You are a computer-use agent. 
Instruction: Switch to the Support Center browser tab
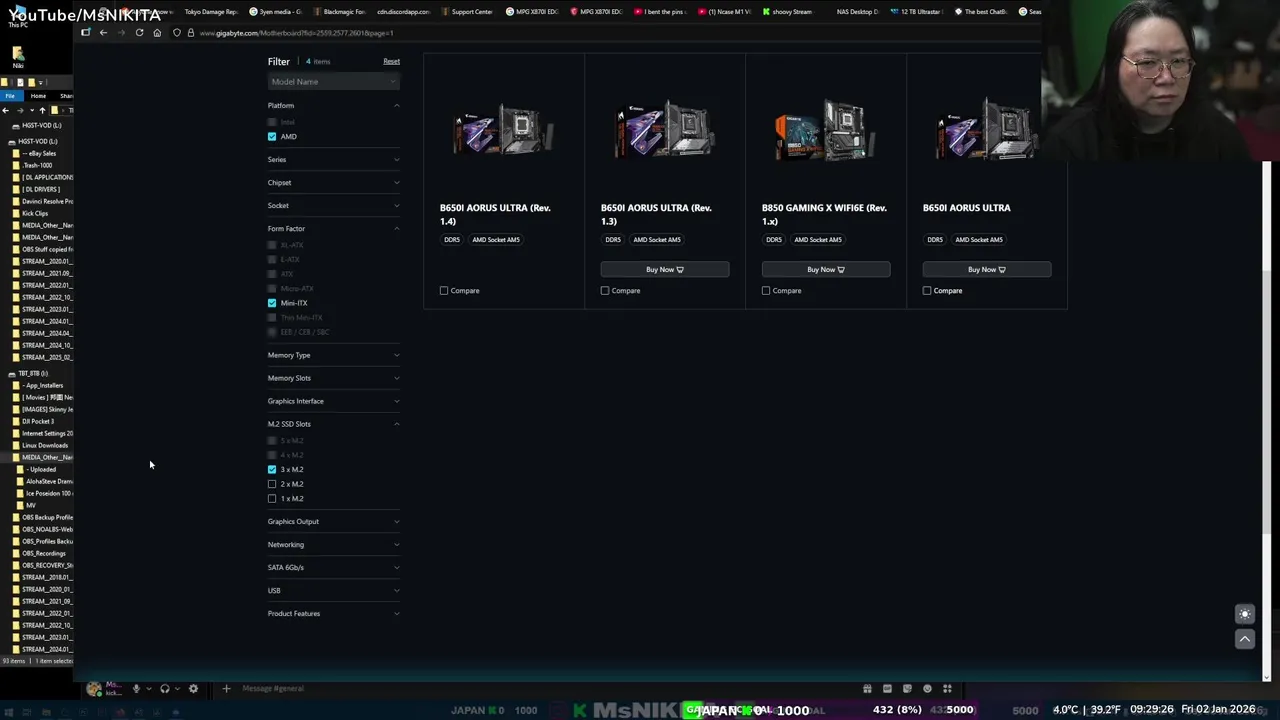pos(466,12)
